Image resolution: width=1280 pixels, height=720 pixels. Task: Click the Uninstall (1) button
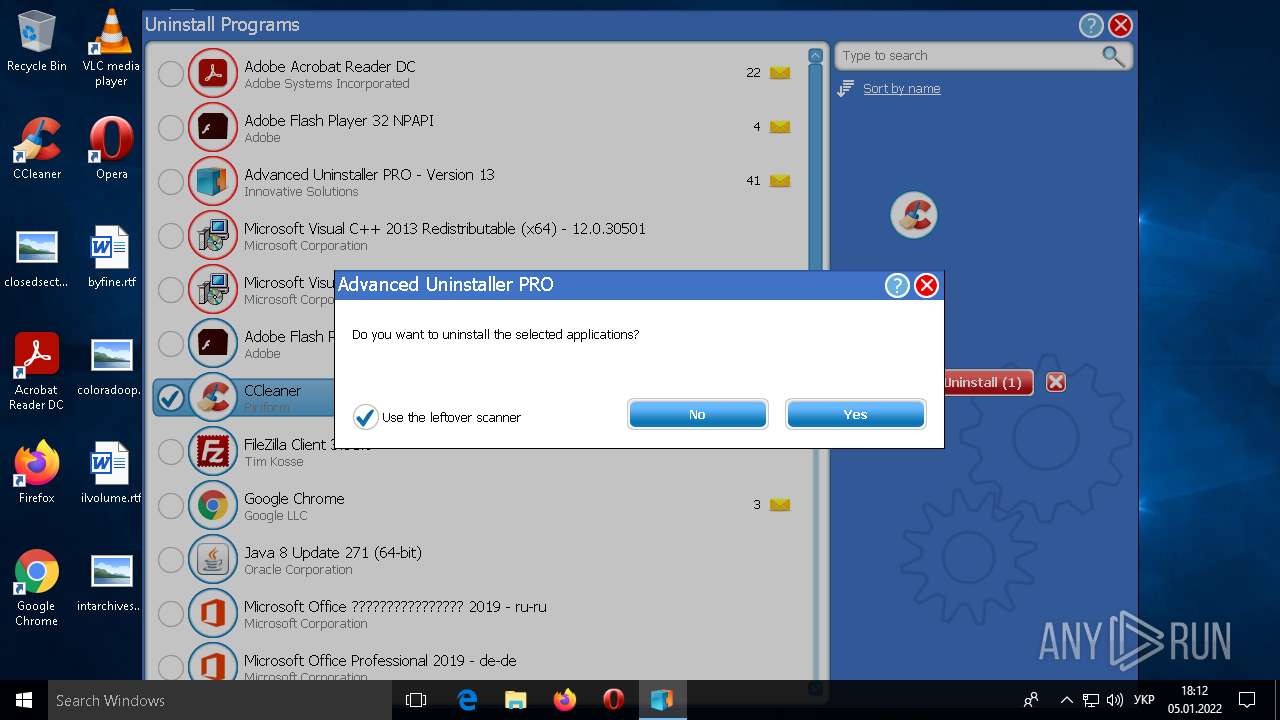pos(988,382)
